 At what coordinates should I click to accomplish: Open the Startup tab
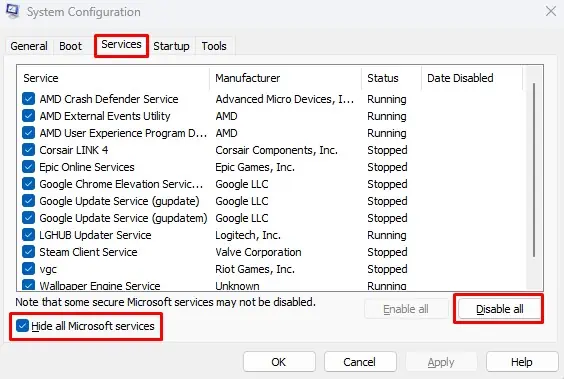point(171,46)
